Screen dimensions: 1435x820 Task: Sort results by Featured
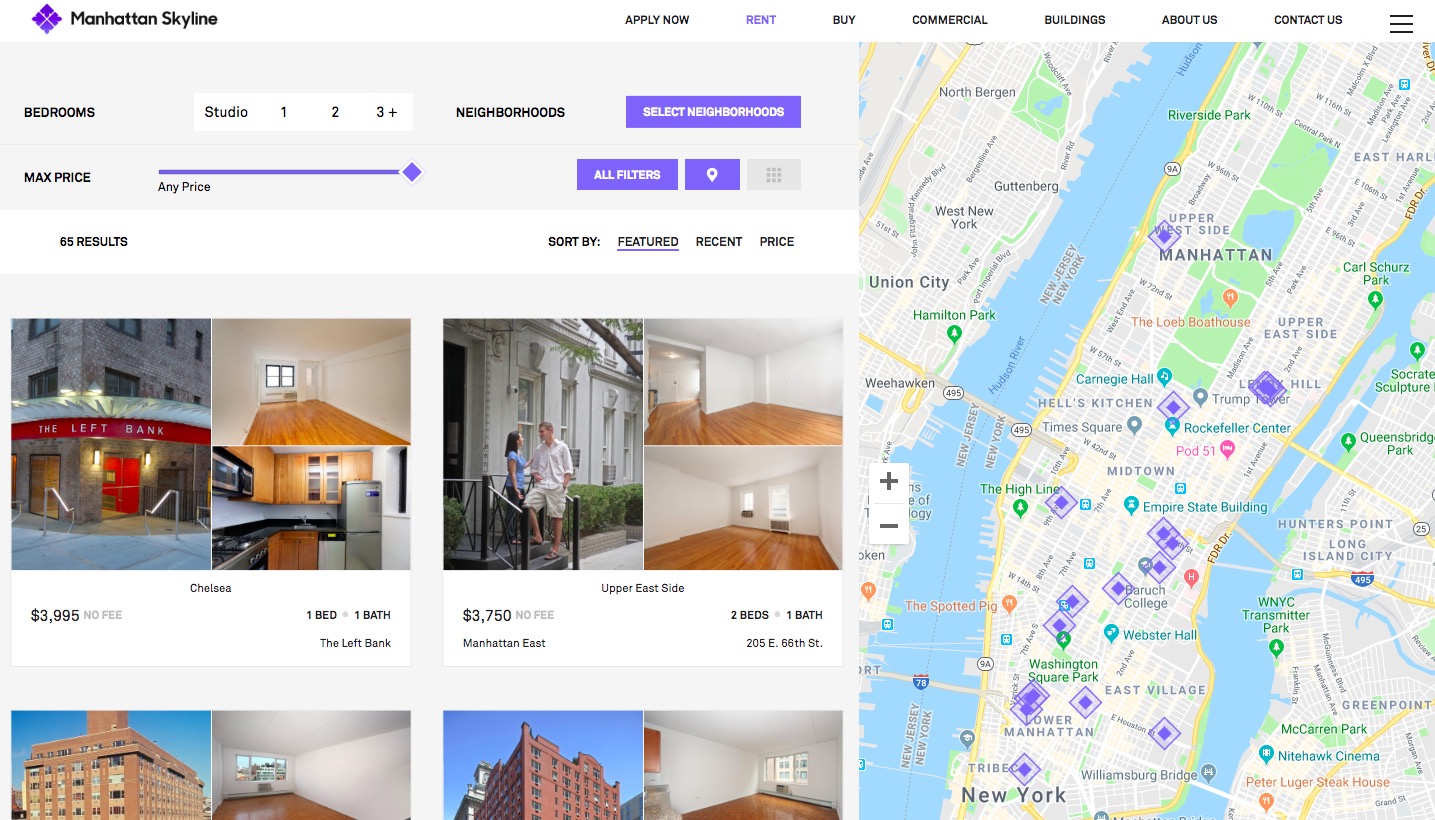tap(648, 242)
